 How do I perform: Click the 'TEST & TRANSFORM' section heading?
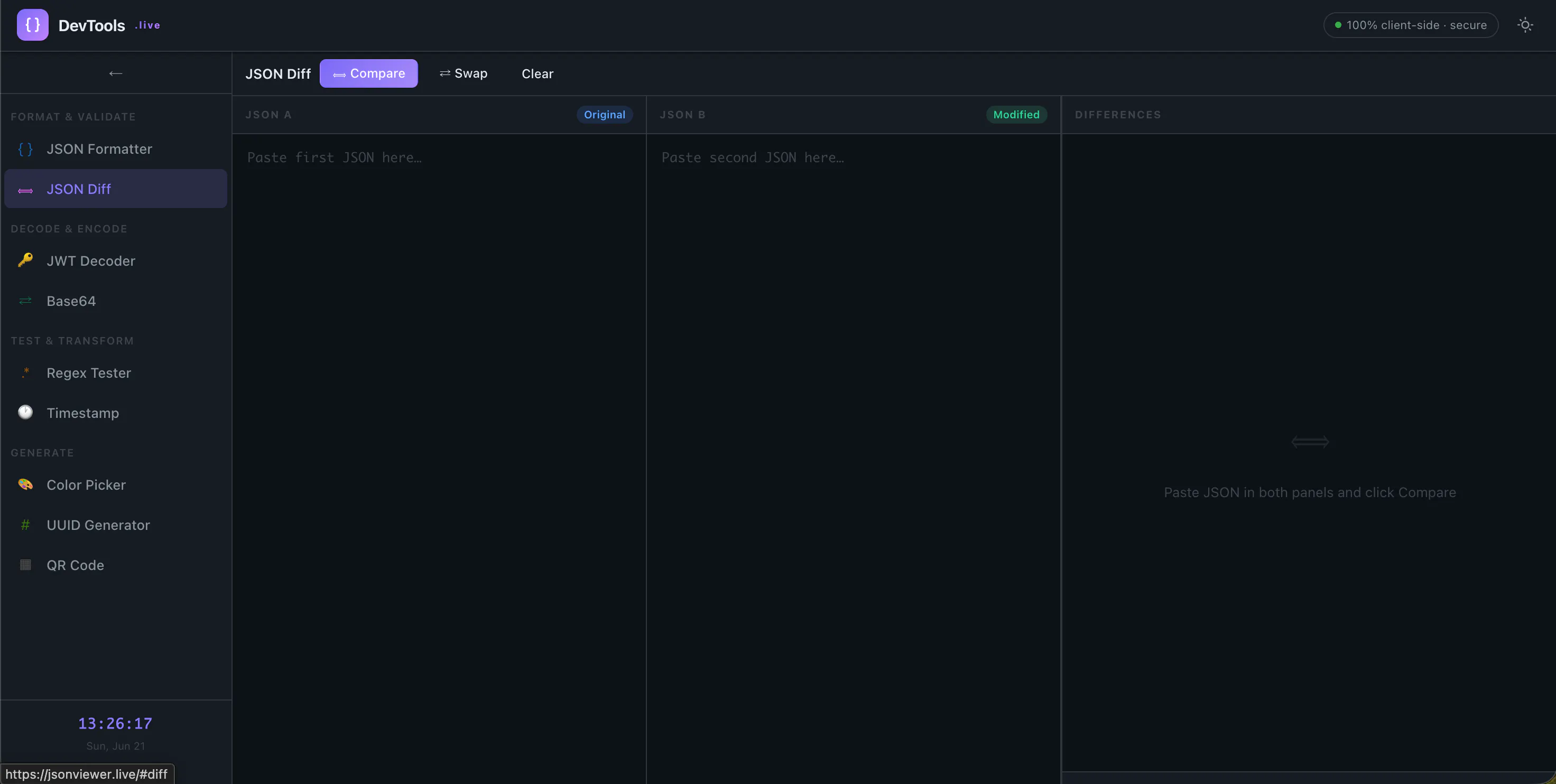72,340
